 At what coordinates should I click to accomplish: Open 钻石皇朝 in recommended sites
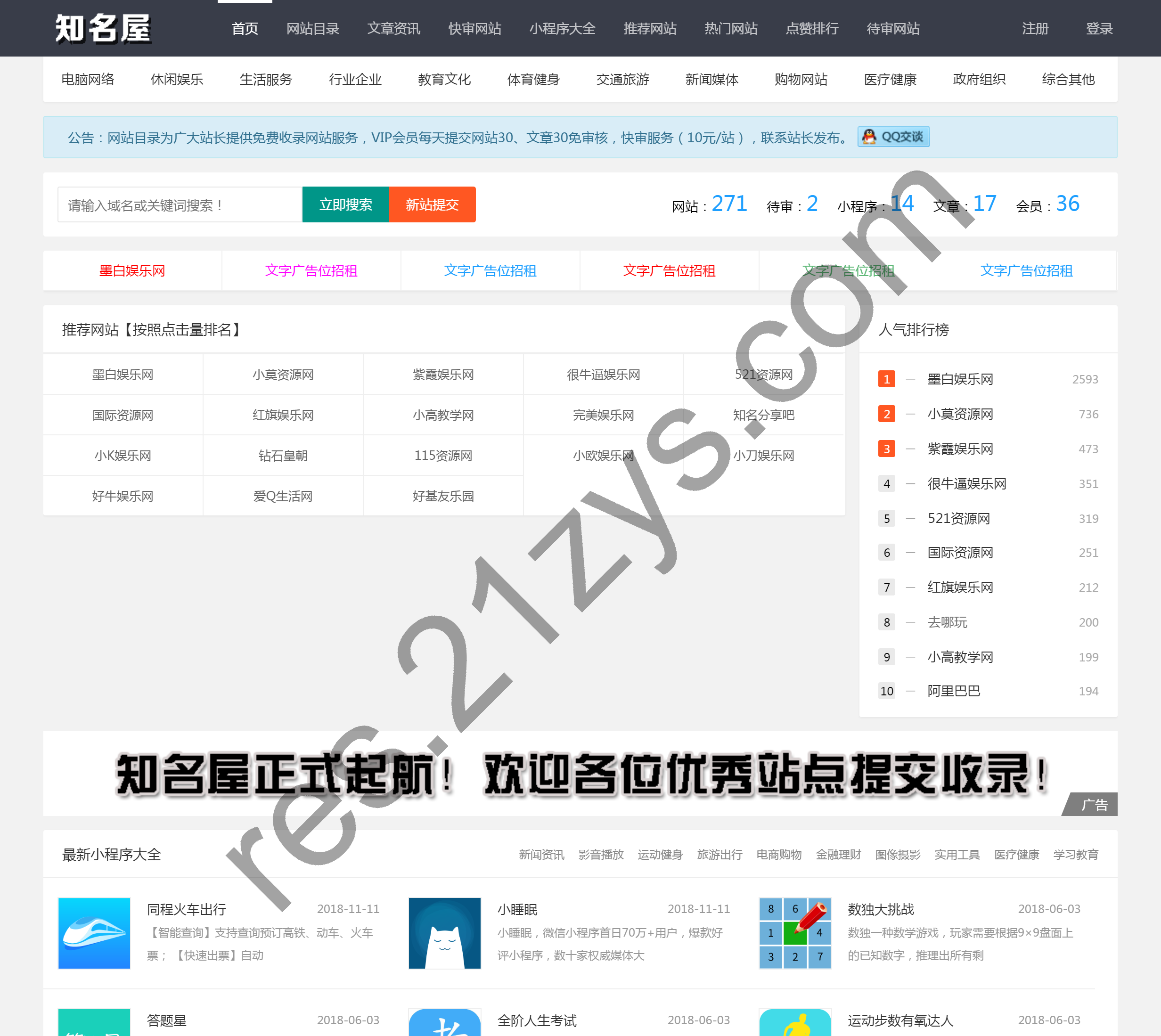(x=283, y=456)
